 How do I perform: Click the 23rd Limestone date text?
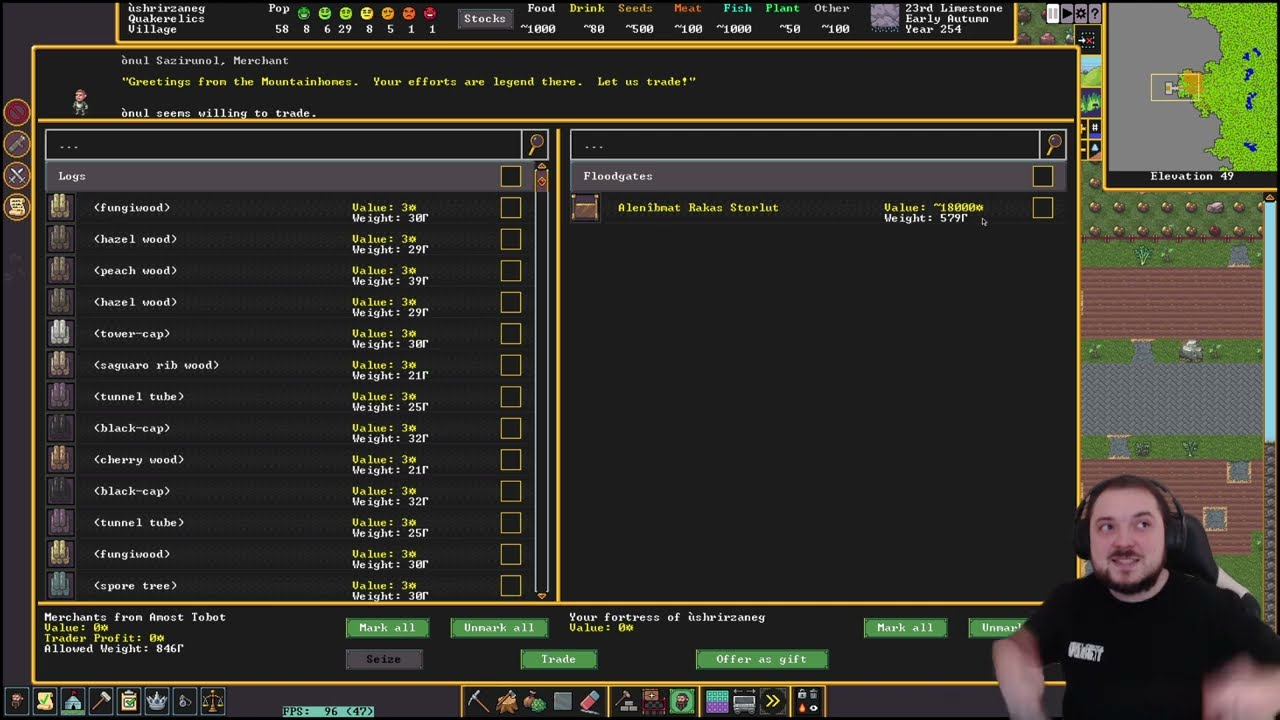[x=954, y=8]
